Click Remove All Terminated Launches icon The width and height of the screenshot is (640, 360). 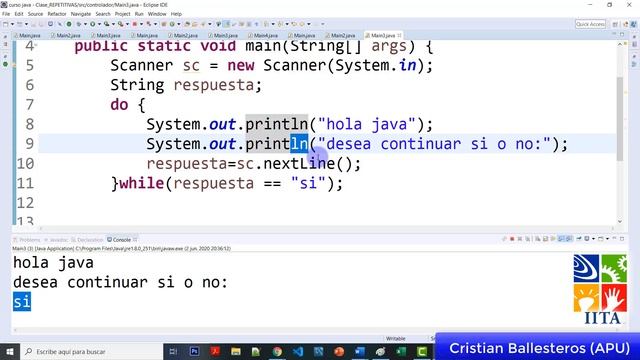(528, 239)
